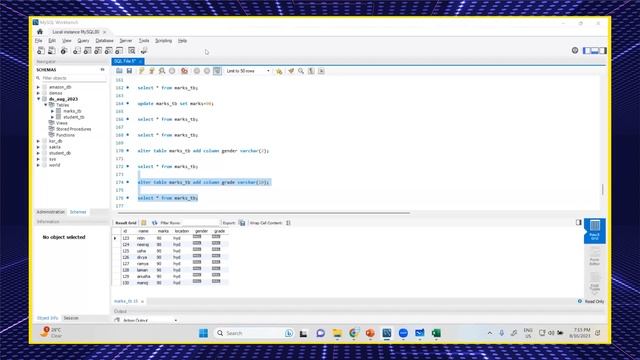Open script file in editor toolbar
Screen dimensions: 640x360
pos(119,71)
